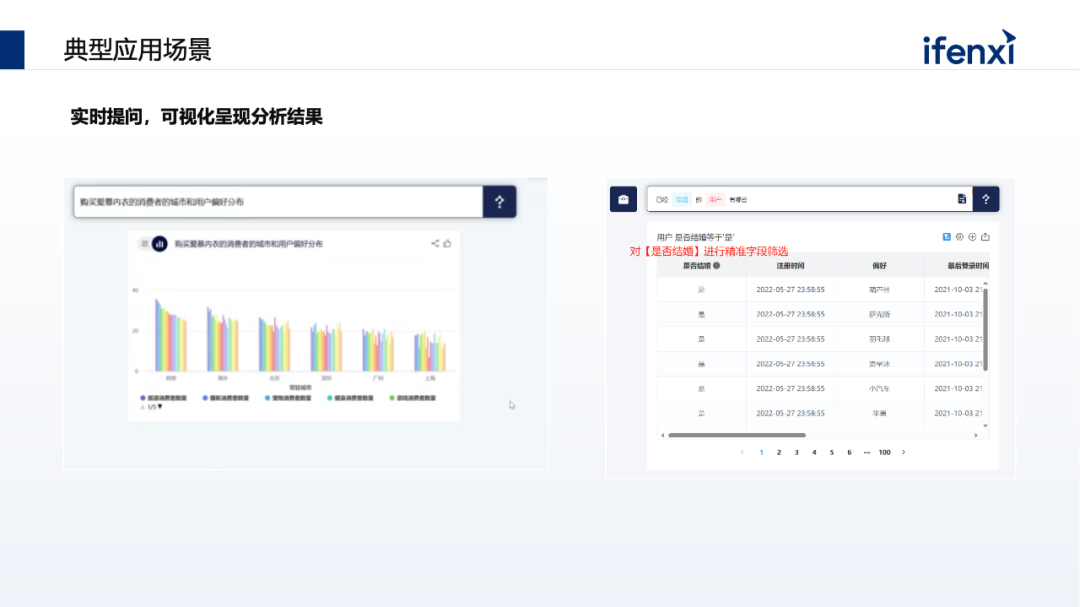The height and width of the screenshot is (607, 1080).
Task: Click the export icon above the data table
Action: (x=985, y=237)
